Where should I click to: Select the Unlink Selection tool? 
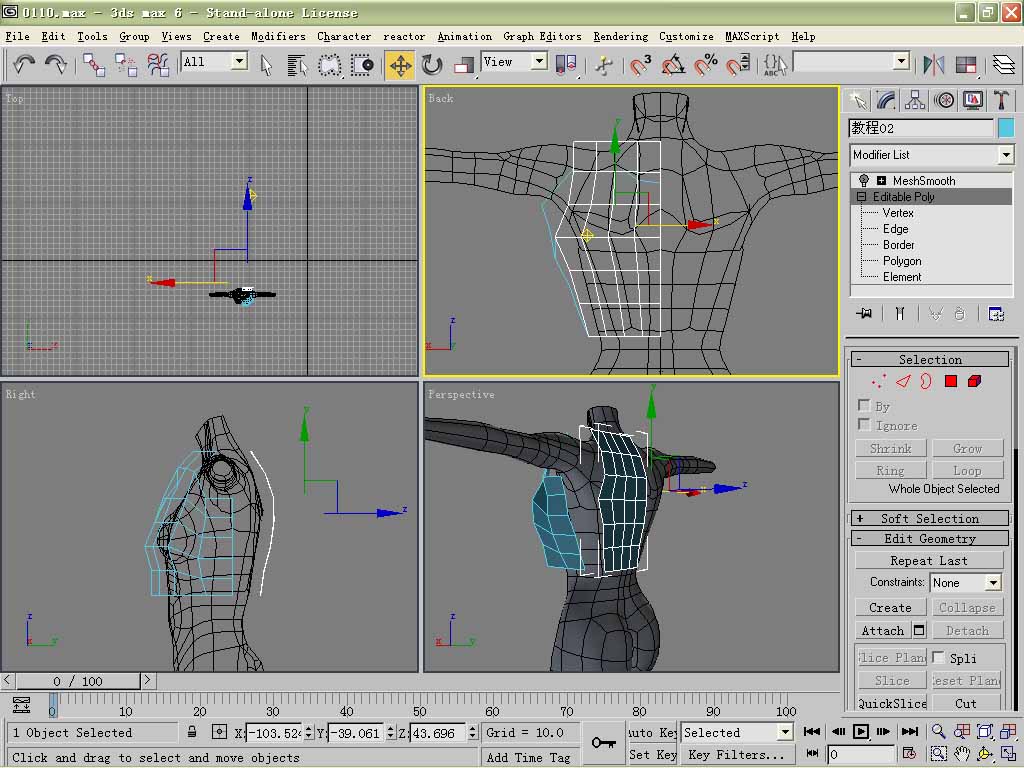pyautogui.click(x=125, y=65)
